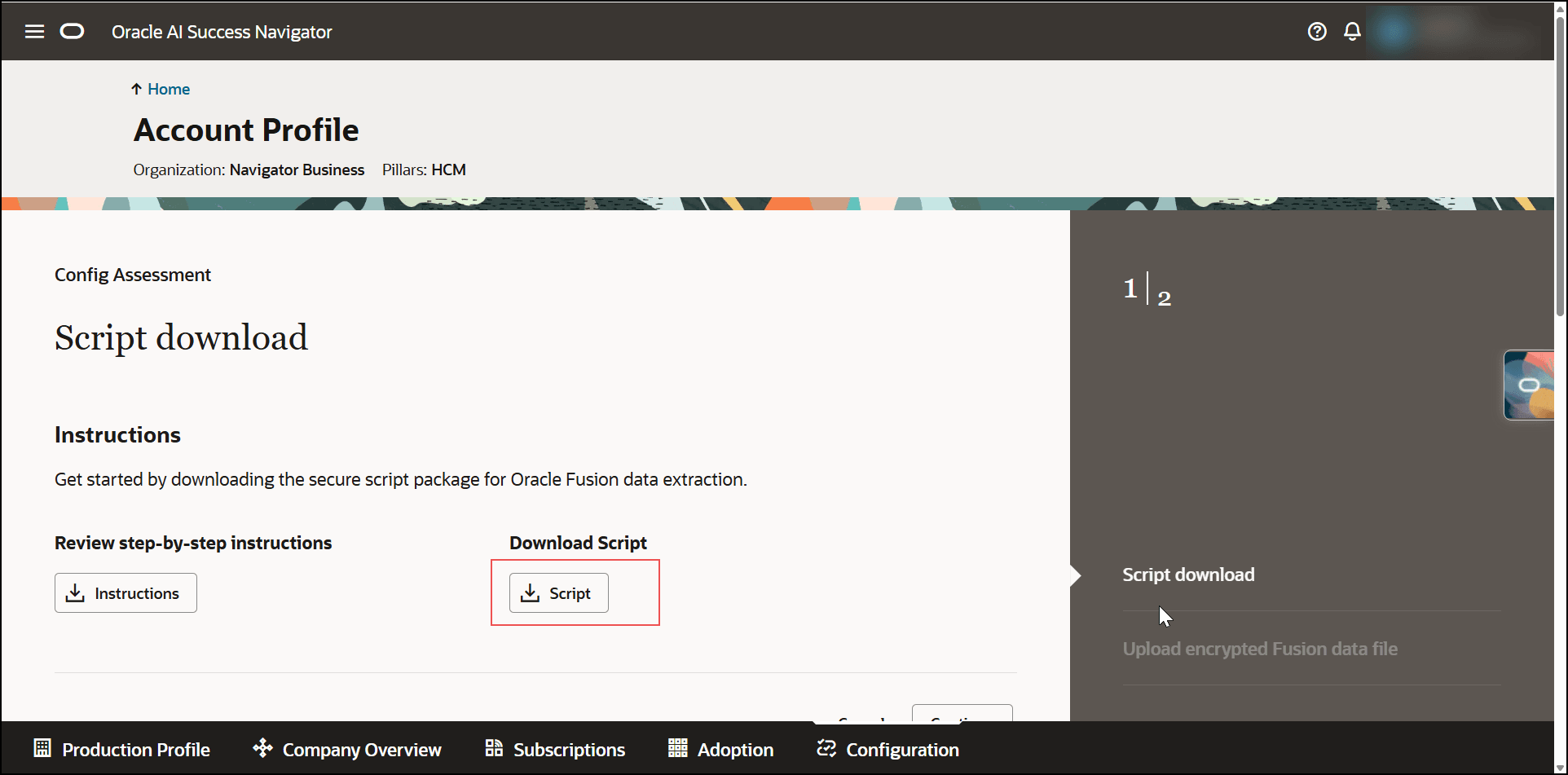Click the page vertical scrollbar thumb
Screen dimensions: 1568x775
pyautogui.click(x=1560, y=165)
